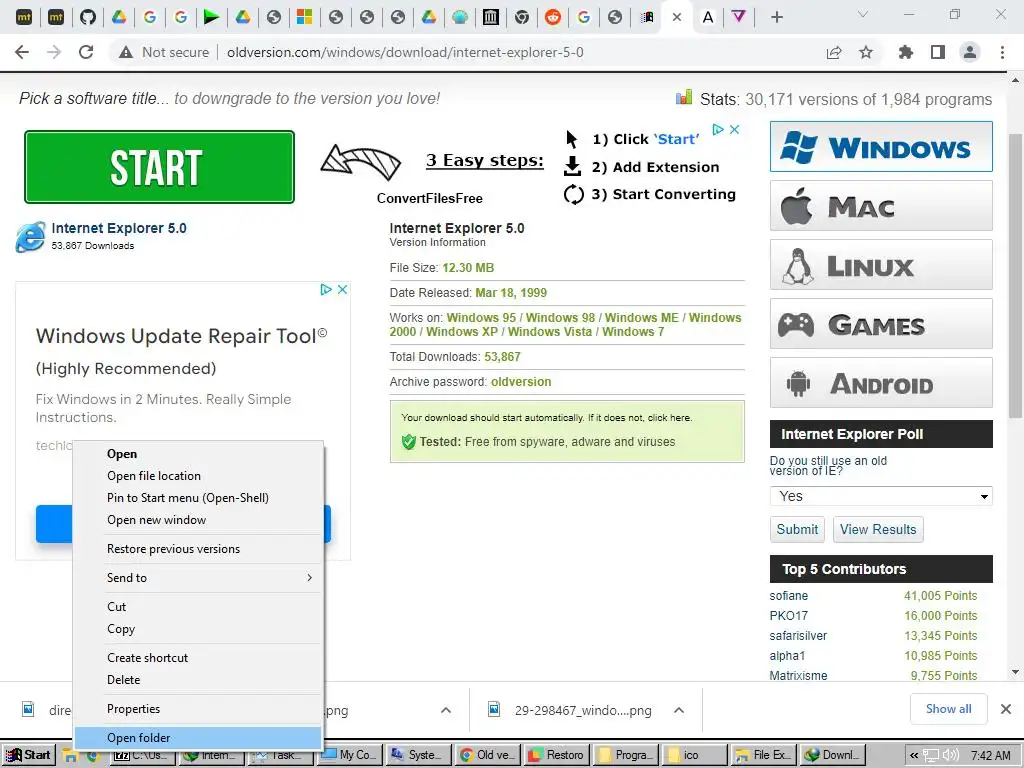Show all downloads
This screenshot has width=1024, height=768.
point(948,709)
